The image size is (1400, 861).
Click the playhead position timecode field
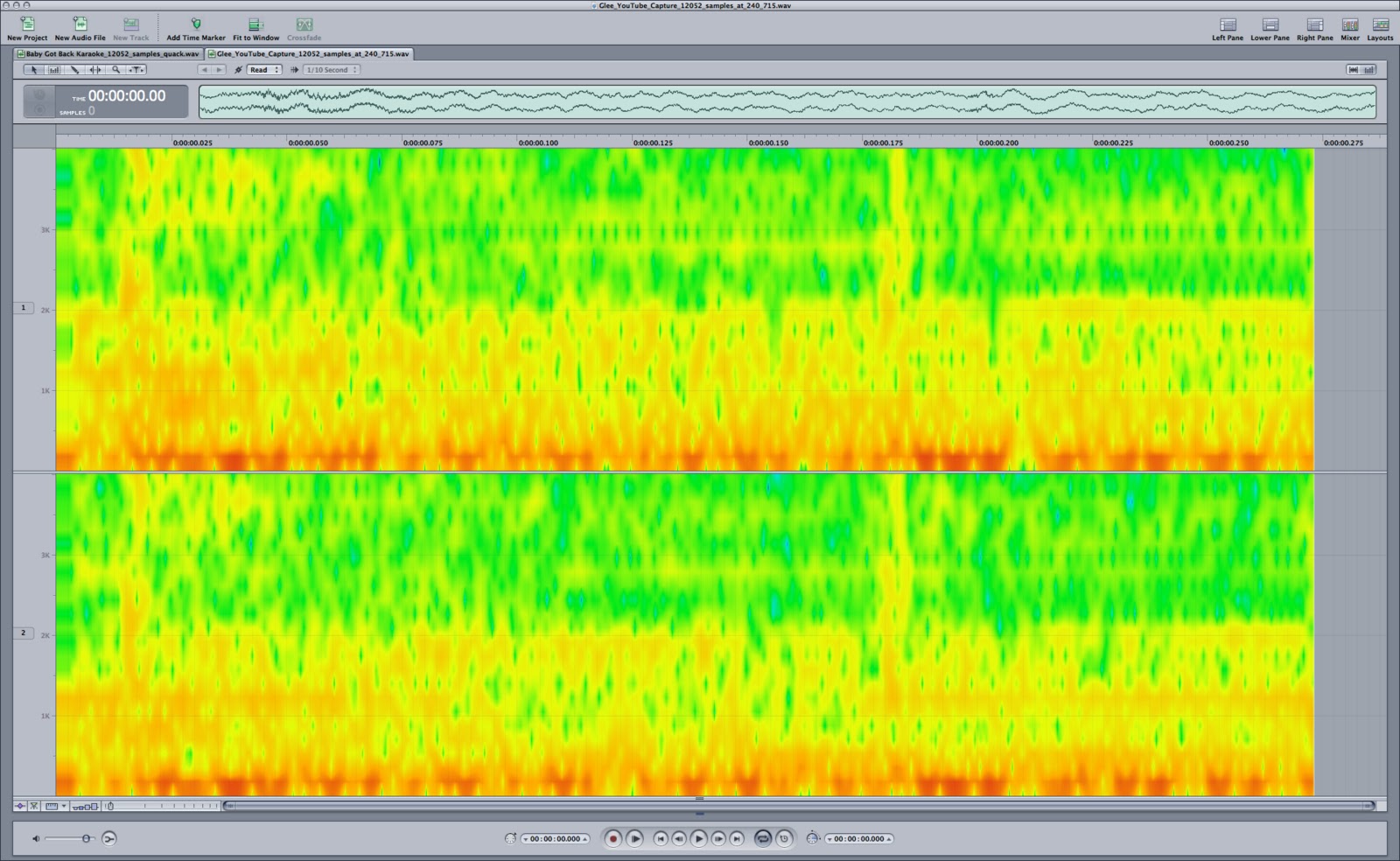coord(556,838)
